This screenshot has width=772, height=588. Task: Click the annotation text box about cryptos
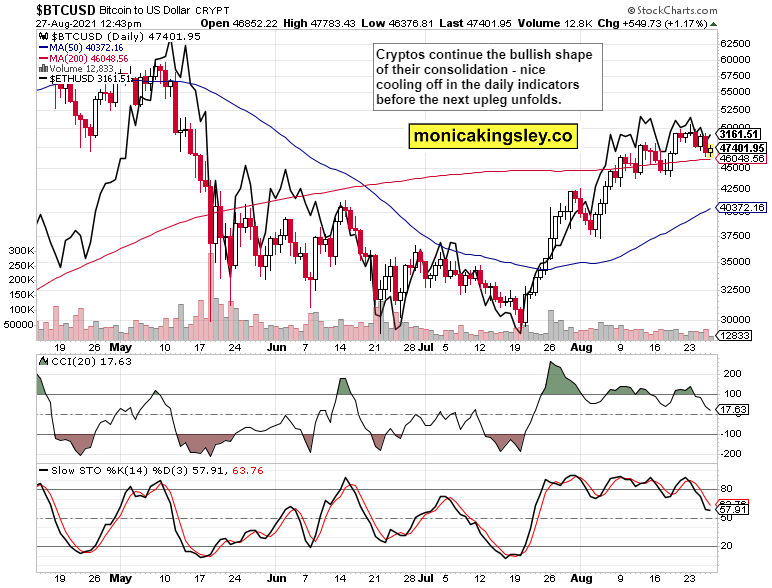click(x=488, y=78)
